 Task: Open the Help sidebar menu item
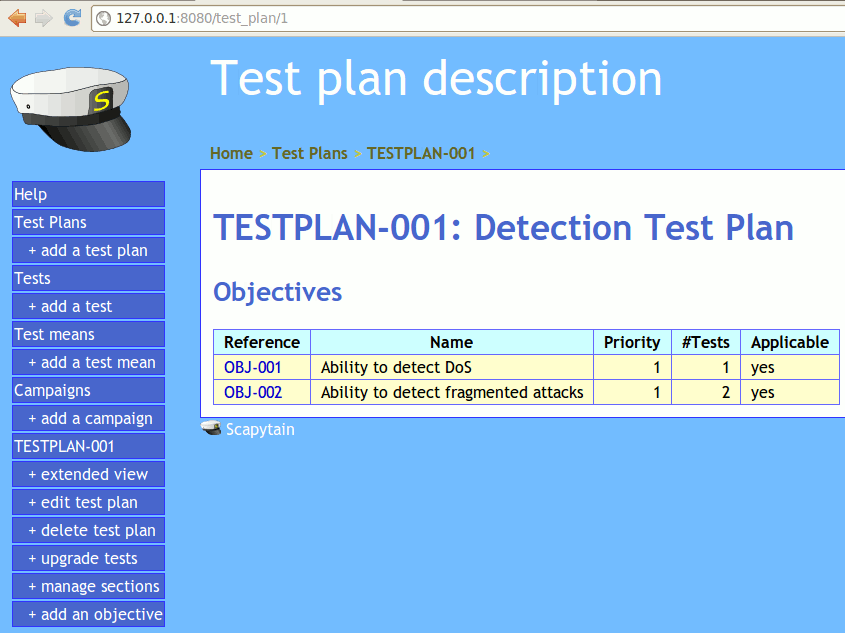pos(88,194)
